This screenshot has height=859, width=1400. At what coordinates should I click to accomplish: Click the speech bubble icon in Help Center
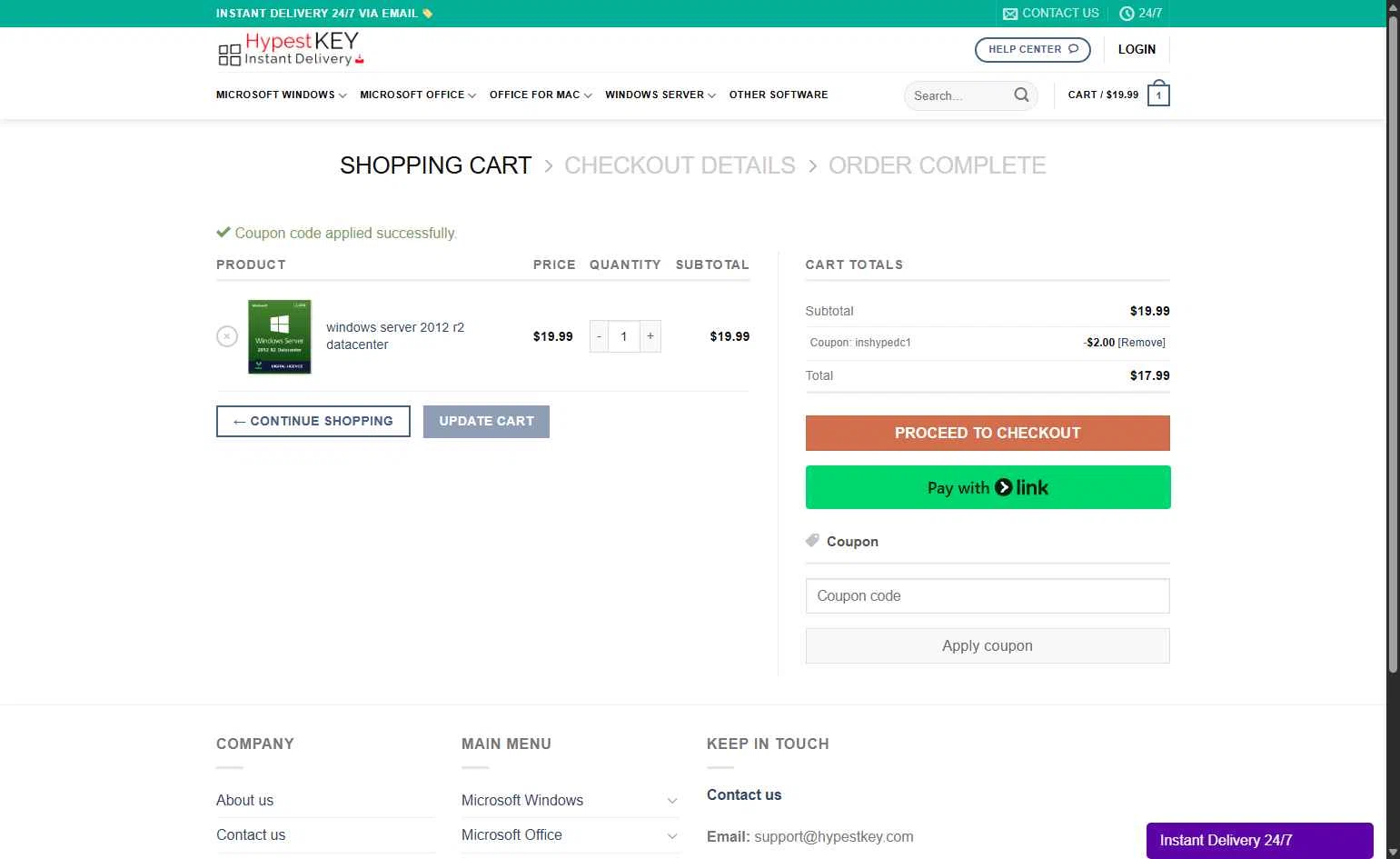click(1073, 49)
